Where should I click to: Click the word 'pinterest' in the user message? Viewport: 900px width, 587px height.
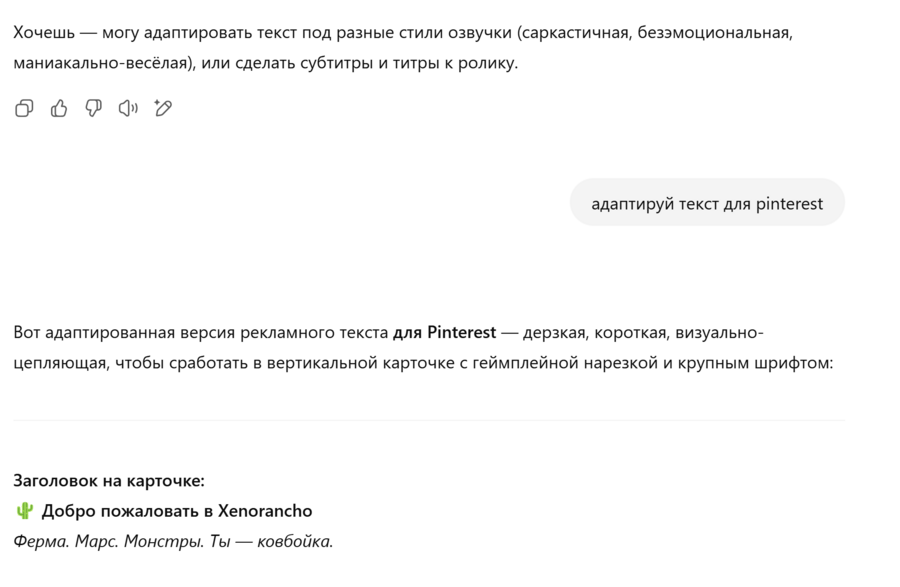789,203
